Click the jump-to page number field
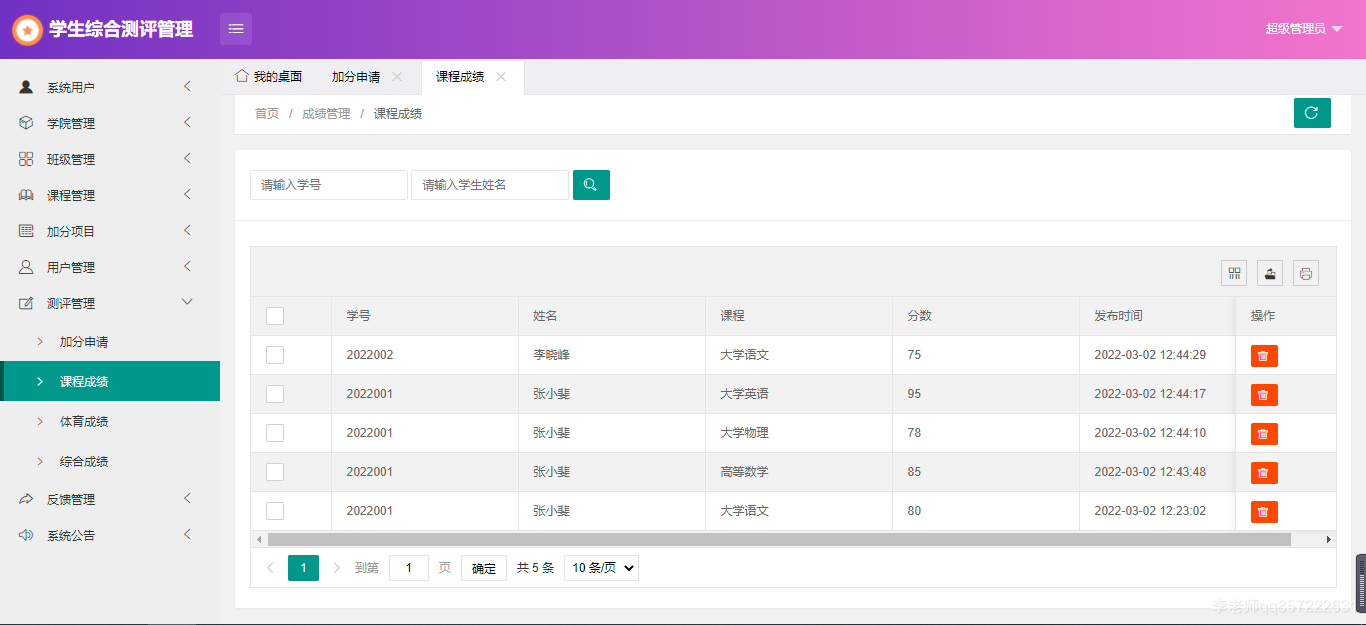Image resolution: width=1366 pixels, height=625 pixels. pos(409,568)
